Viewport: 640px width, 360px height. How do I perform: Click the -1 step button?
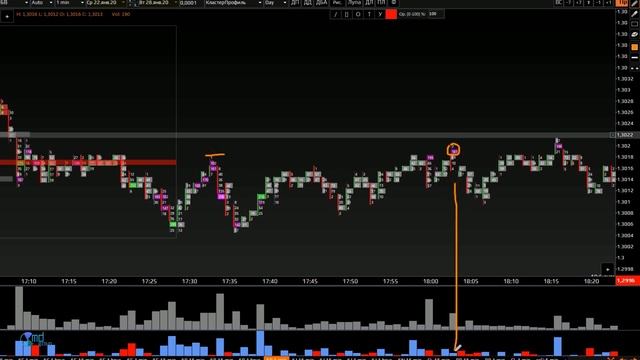click(598, 2)
